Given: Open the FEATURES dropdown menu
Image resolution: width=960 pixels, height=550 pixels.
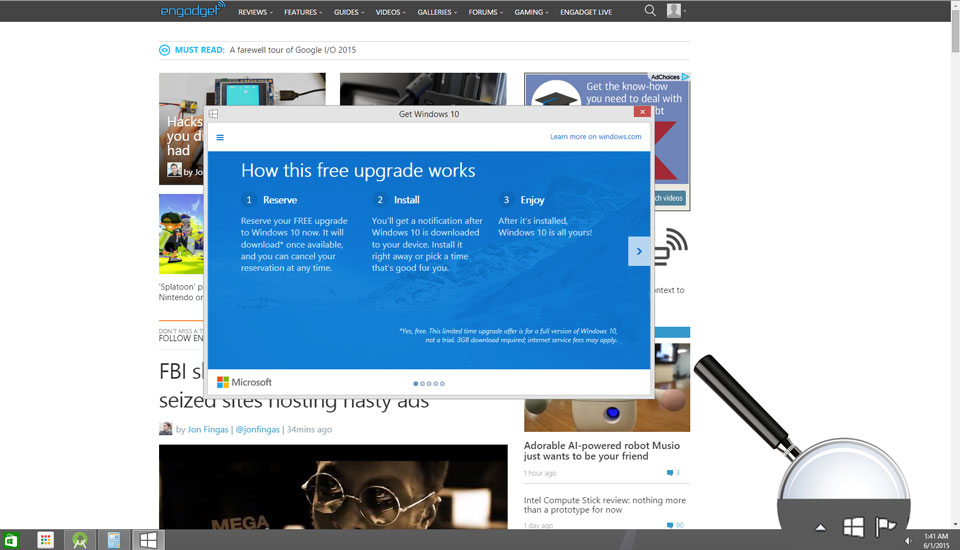Looking at the screenshot, I should (x=302, y=12).
